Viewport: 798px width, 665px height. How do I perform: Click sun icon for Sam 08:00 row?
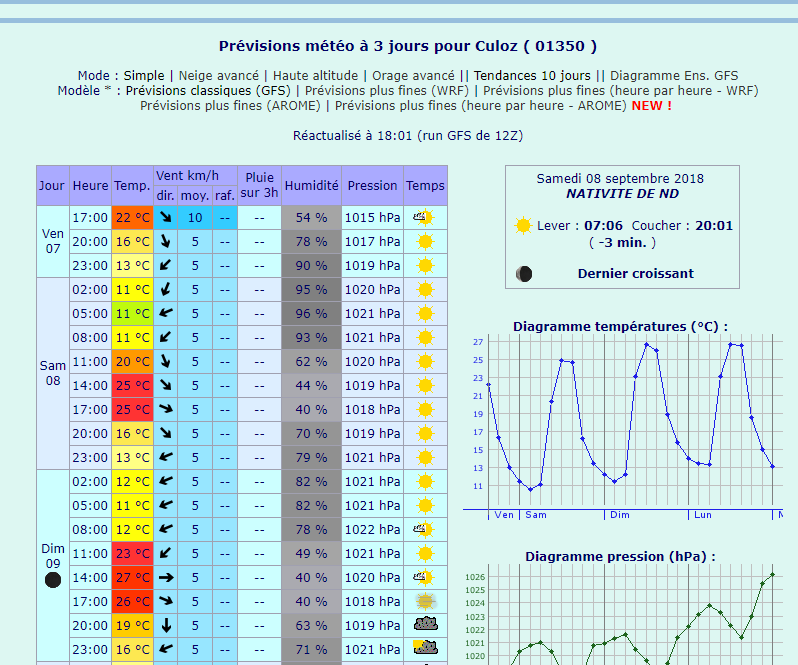click(x=425, y=337)
